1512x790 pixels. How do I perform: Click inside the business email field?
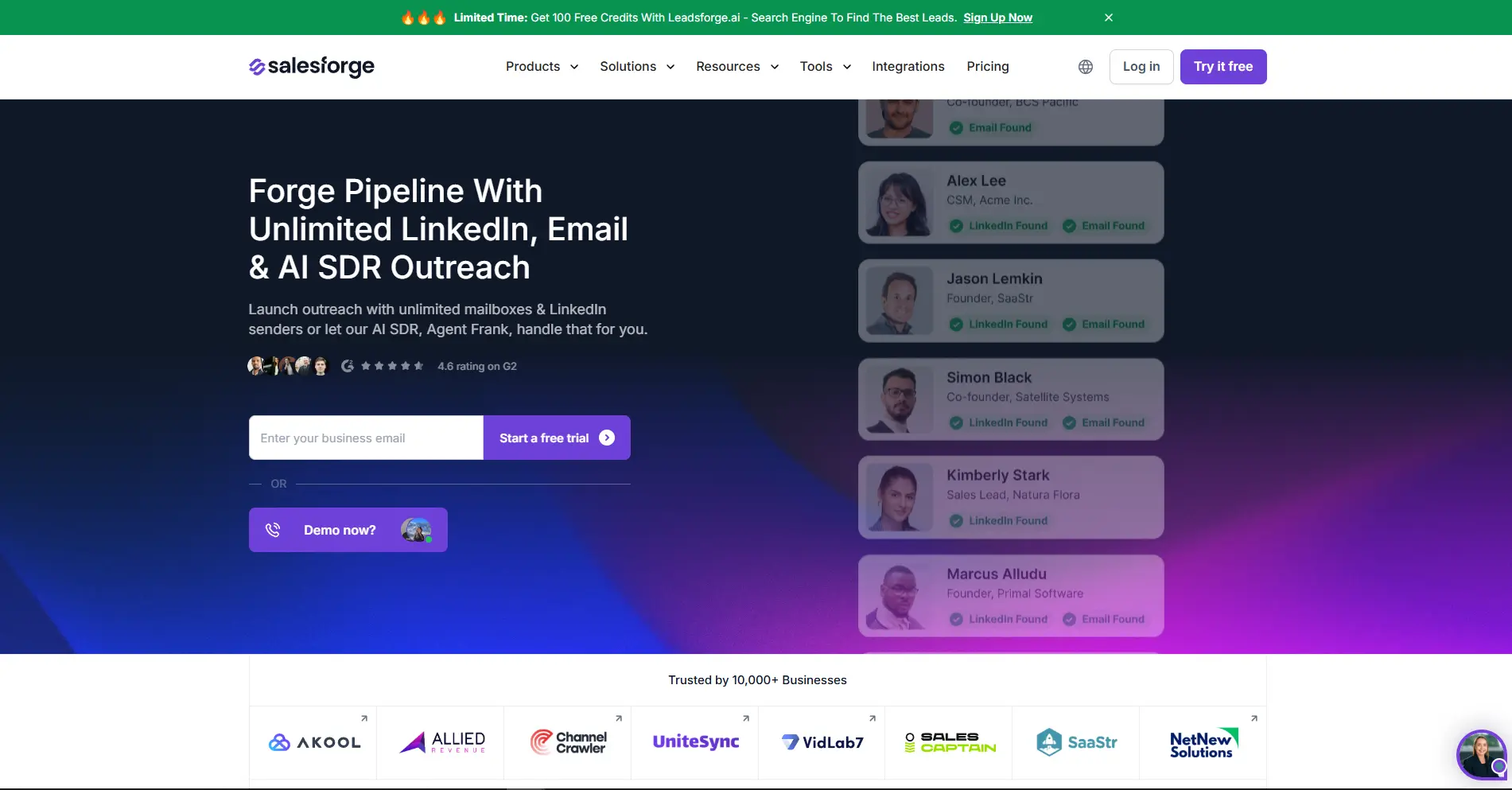[x=365, y=437]
